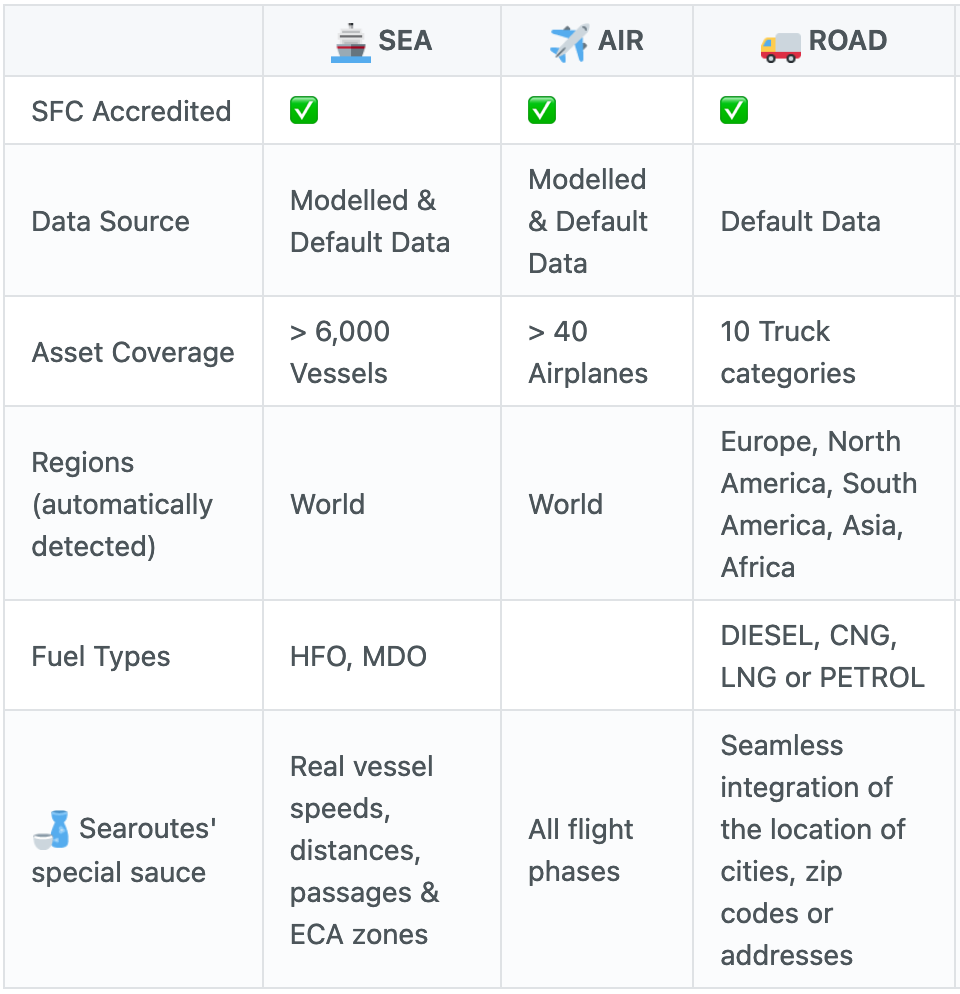Click the truck icon beside ROAD
Image resolution: width=960 pixels, height=994 pixels.
781,47
